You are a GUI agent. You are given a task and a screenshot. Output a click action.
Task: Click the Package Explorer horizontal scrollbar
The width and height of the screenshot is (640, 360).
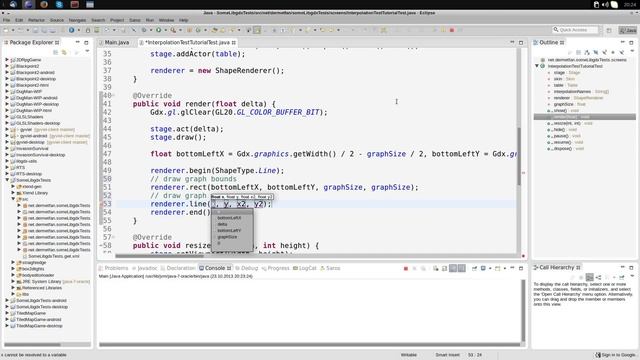click(33, 344)
